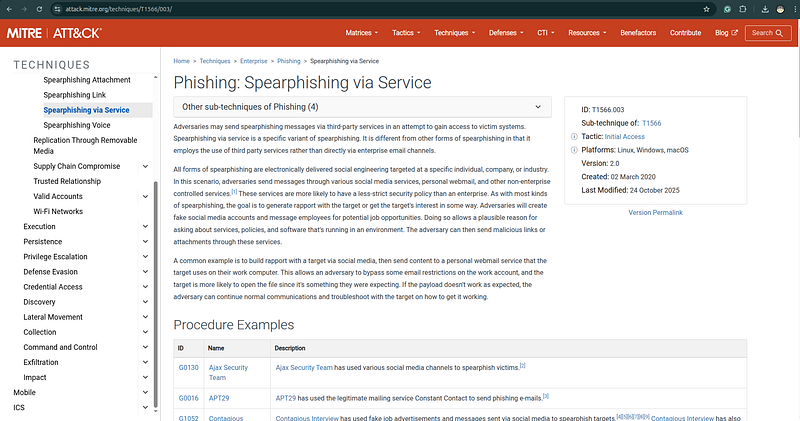The height and width of the screenshot is (421, 800).
Task: Open the Chrome three-dot menu
Action: click(x=795, y=9)
